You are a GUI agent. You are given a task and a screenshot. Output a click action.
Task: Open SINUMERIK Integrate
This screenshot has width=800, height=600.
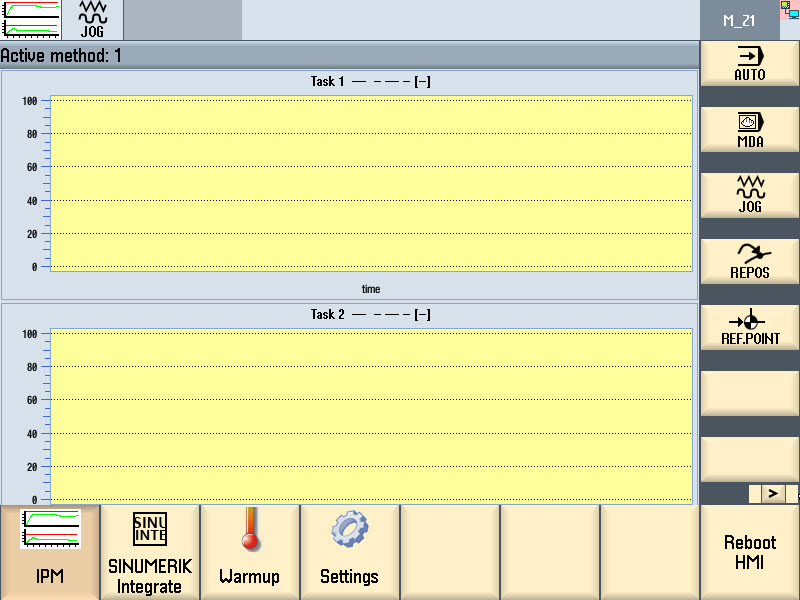(x=149, y=553)
